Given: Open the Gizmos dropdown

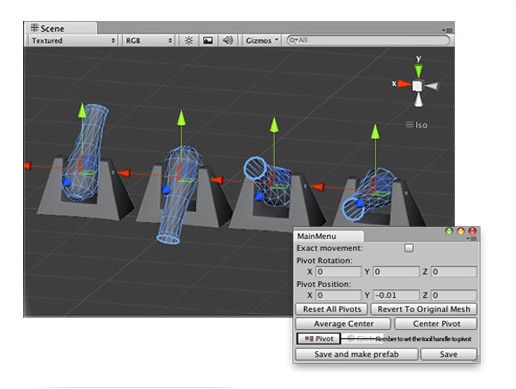Looking at the screenshot, I should (262, 40).
